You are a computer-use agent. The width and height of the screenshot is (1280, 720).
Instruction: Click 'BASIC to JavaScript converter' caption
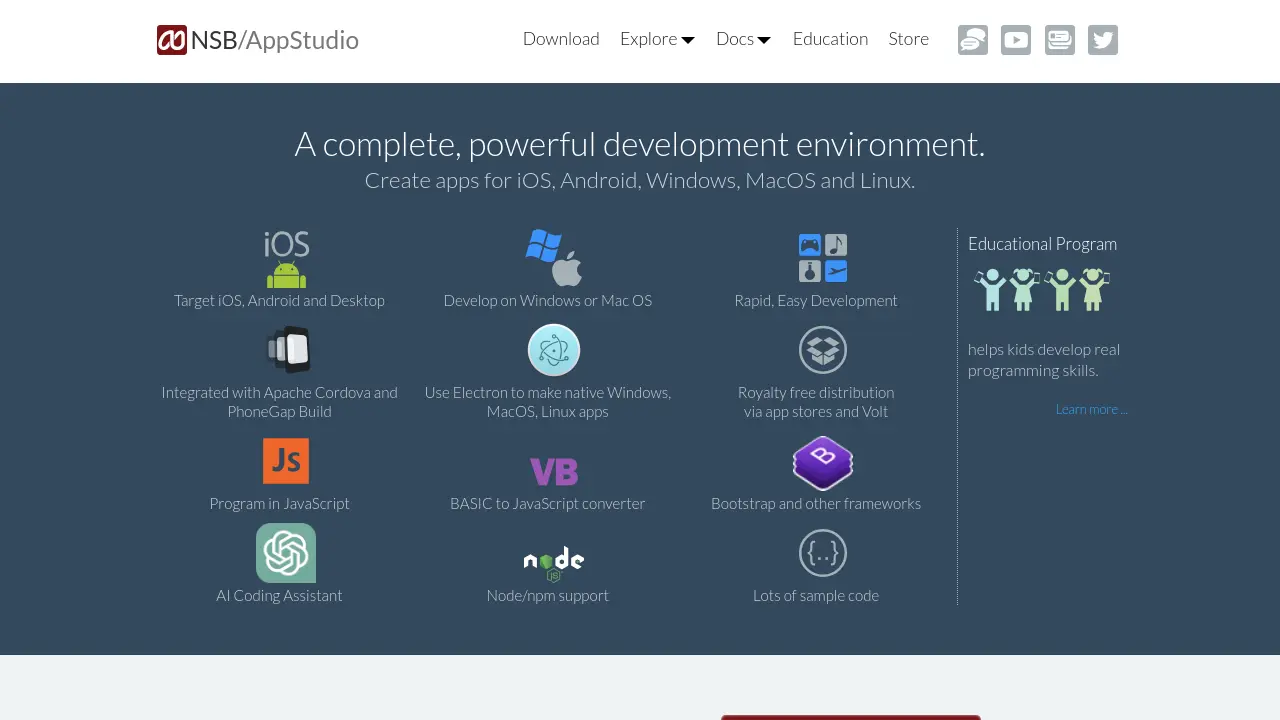click(548, 504)
